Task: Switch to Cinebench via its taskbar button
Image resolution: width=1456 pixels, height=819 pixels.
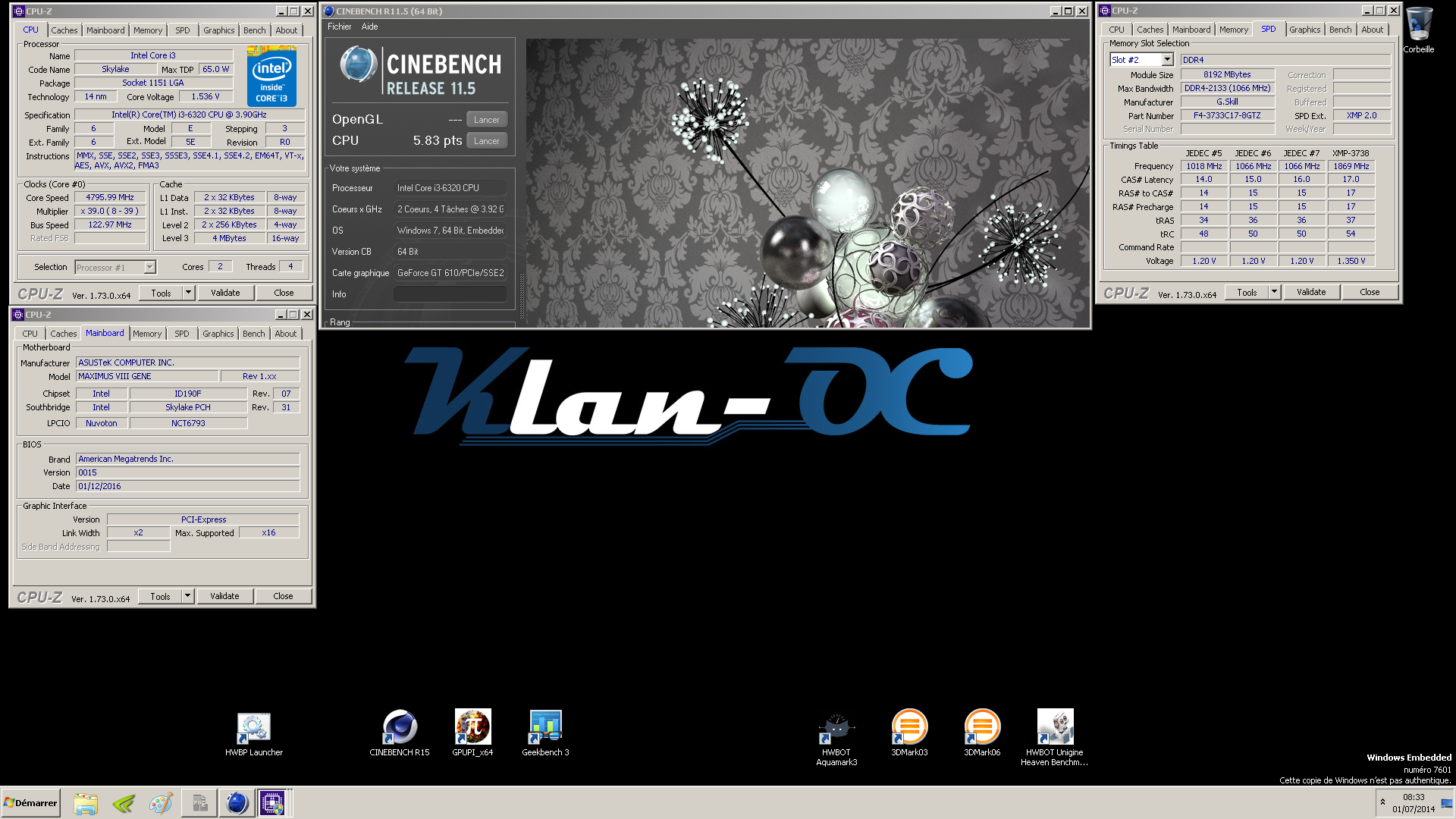Action: [x=237, y=803]
